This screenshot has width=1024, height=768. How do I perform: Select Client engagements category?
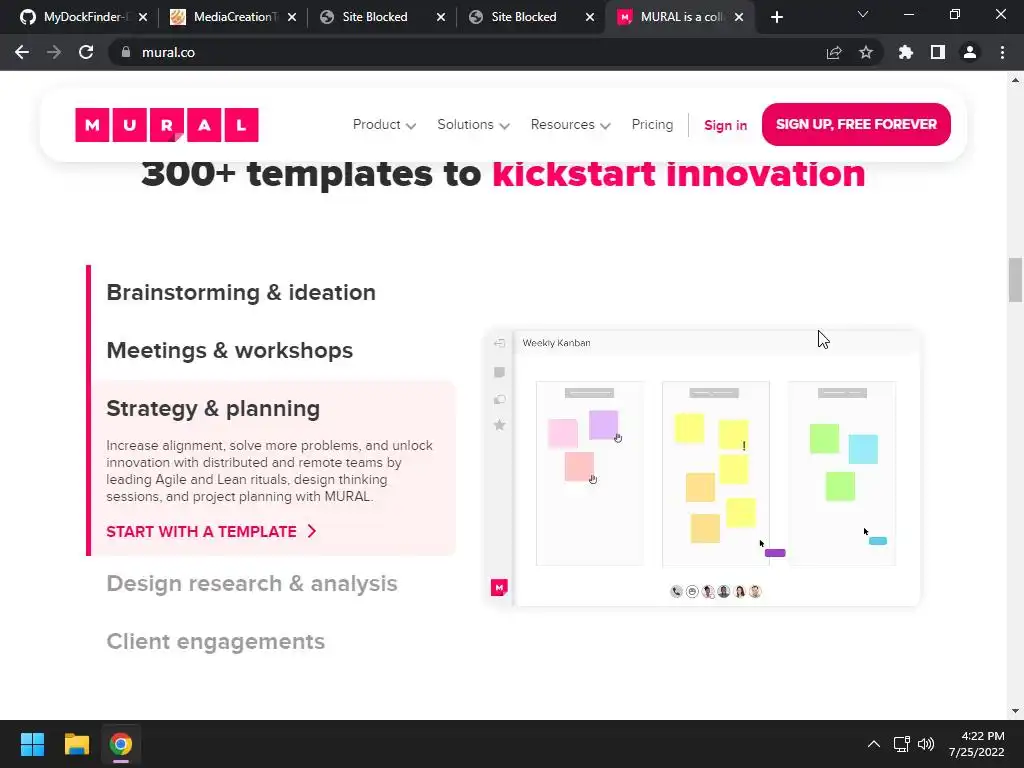[216, 642]
